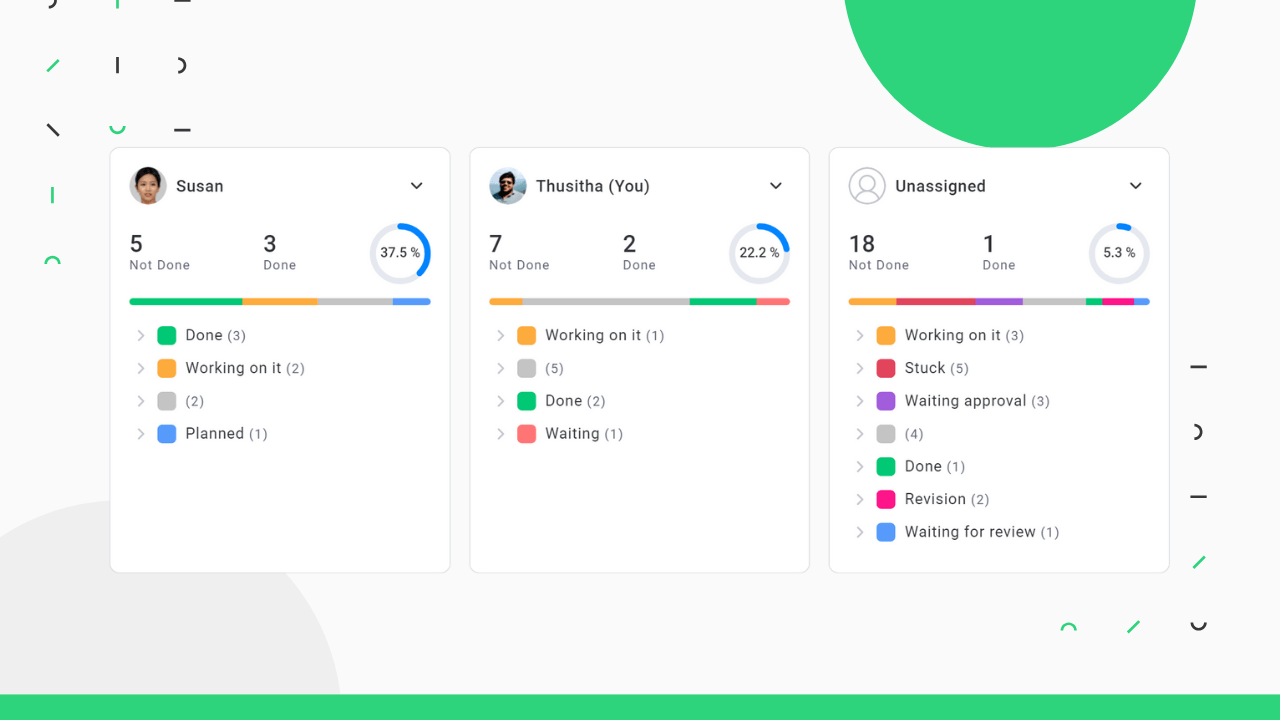
Task: Expand Unassigned Waiting for review (1) group
Action: pos(860,532)
